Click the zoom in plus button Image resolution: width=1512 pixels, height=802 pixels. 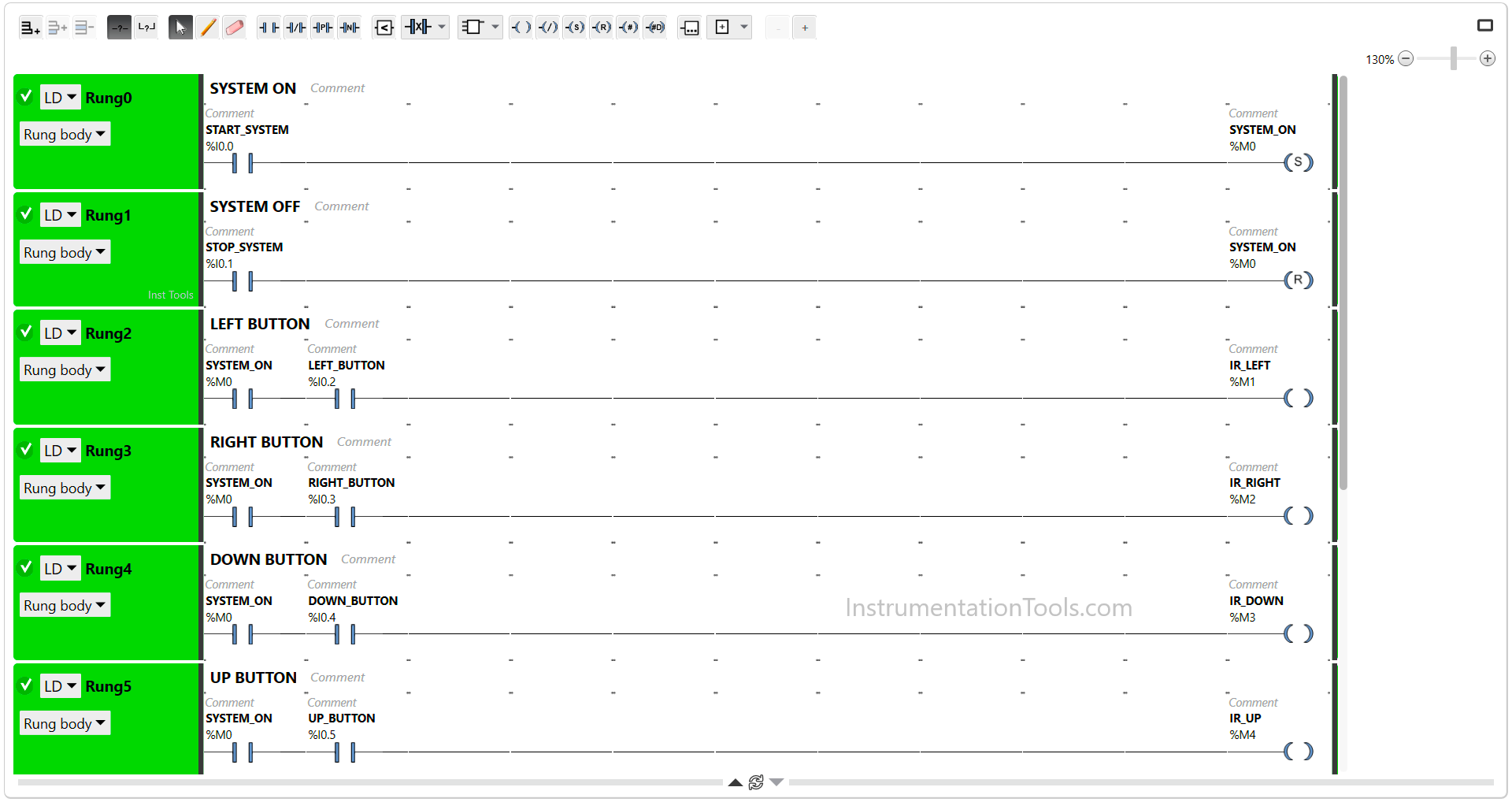tap(1488, 58)
